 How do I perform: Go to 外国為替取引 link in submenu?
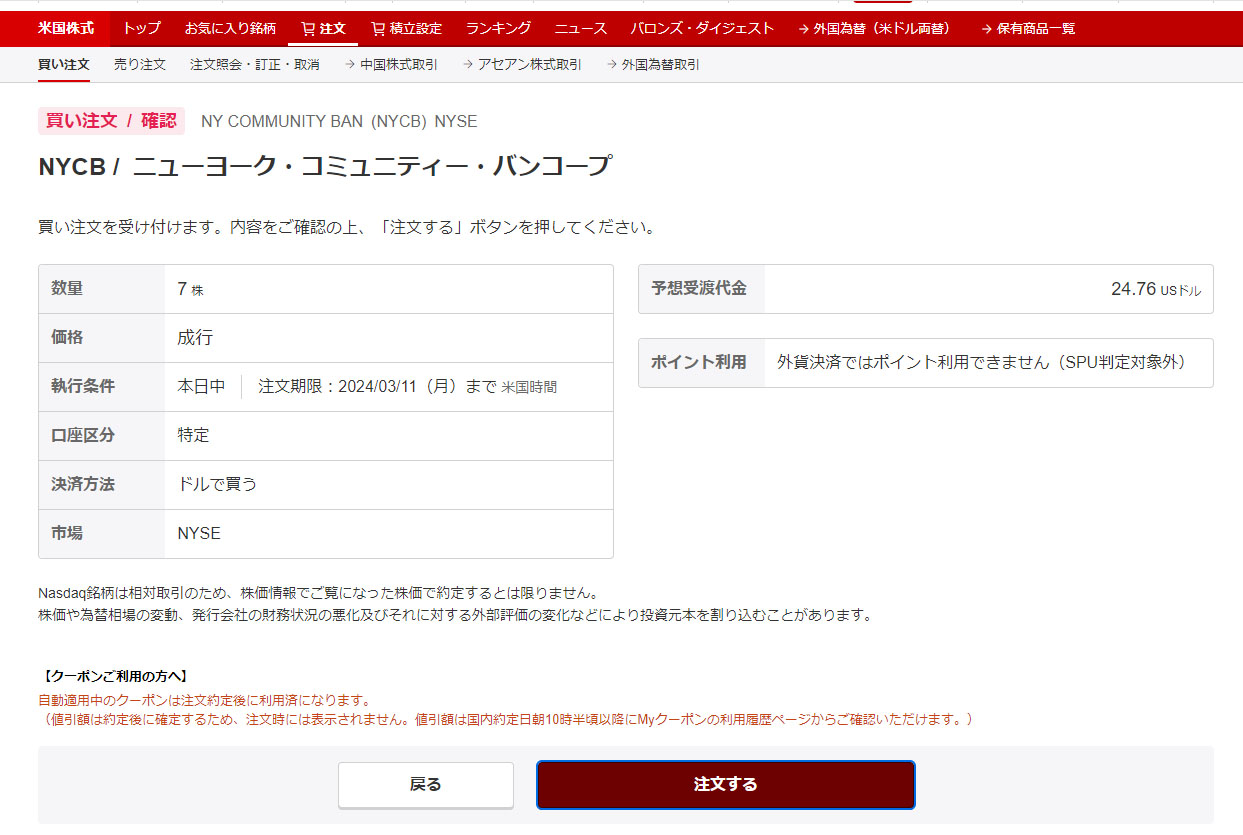coord(653,64)
